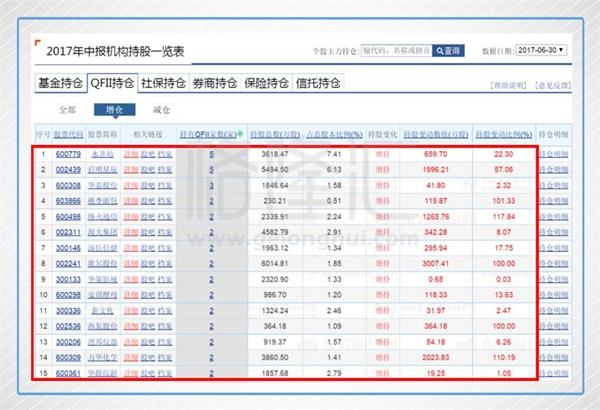Open stock name link in row 002439

[103, 170]
